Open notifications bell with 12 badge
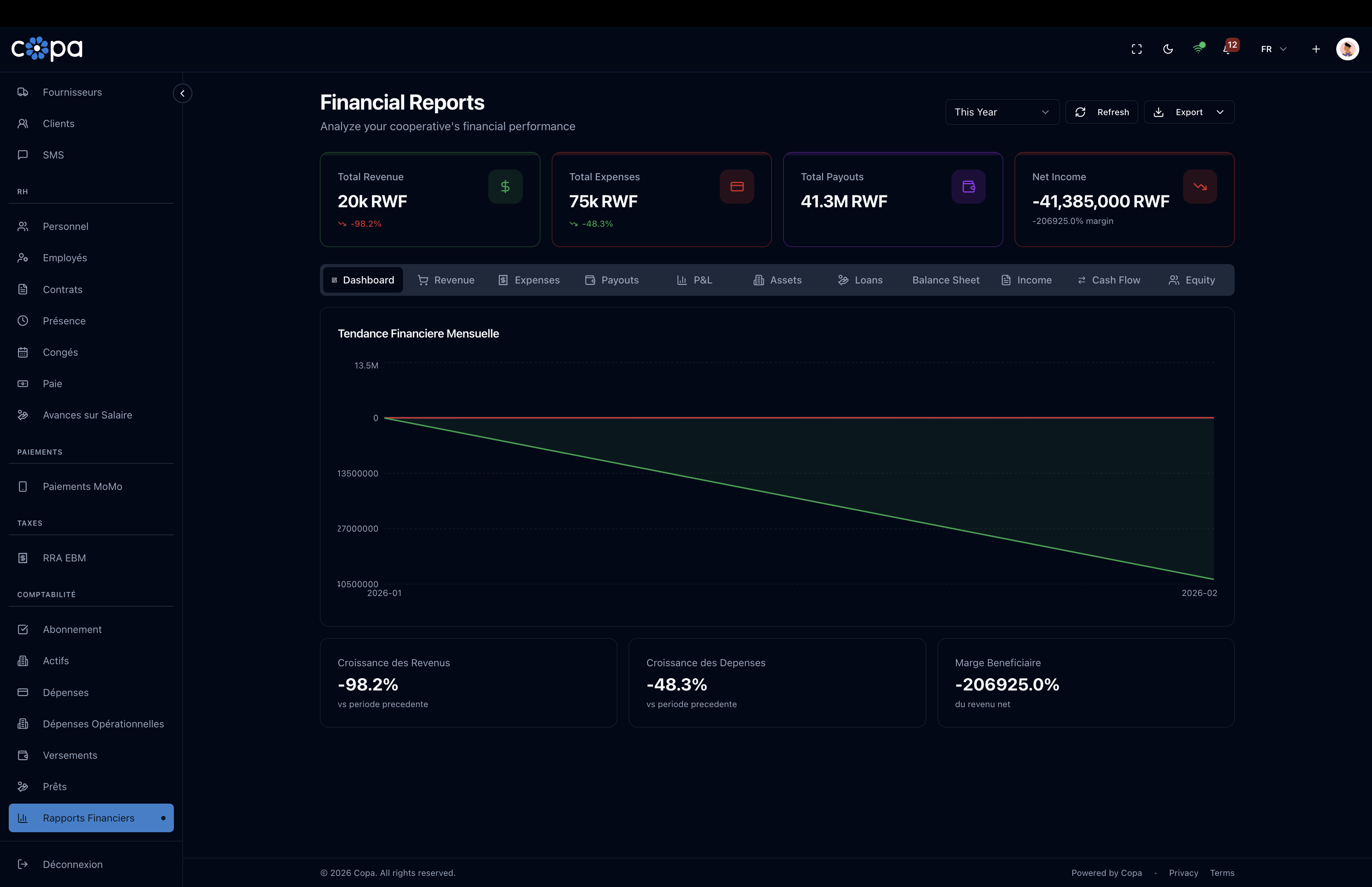This screenshot has height=887, width=1372. coord(1228,49)
